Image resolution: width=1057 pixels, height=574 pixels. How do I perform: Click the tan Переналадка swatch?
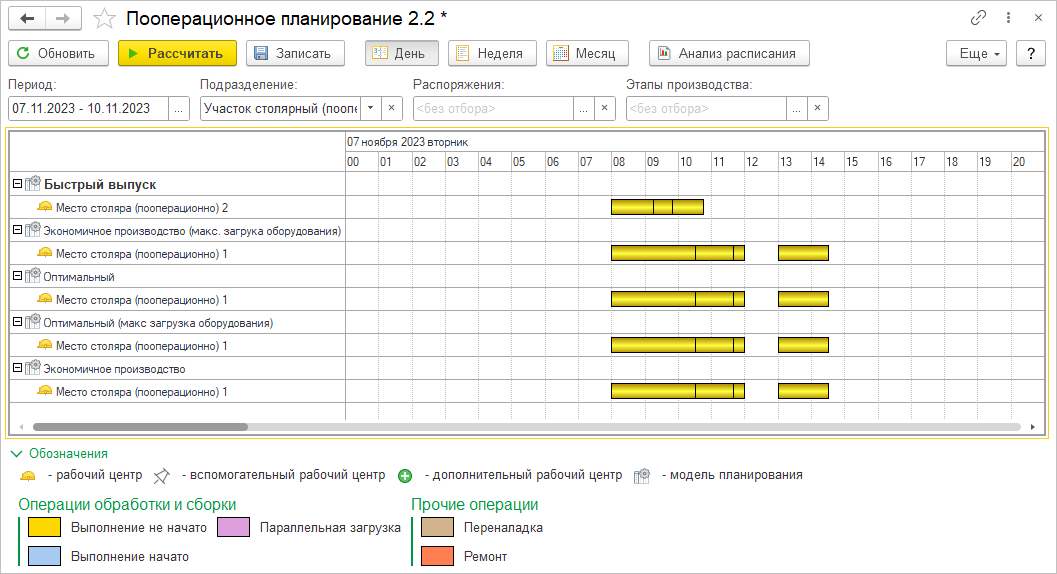437,527
